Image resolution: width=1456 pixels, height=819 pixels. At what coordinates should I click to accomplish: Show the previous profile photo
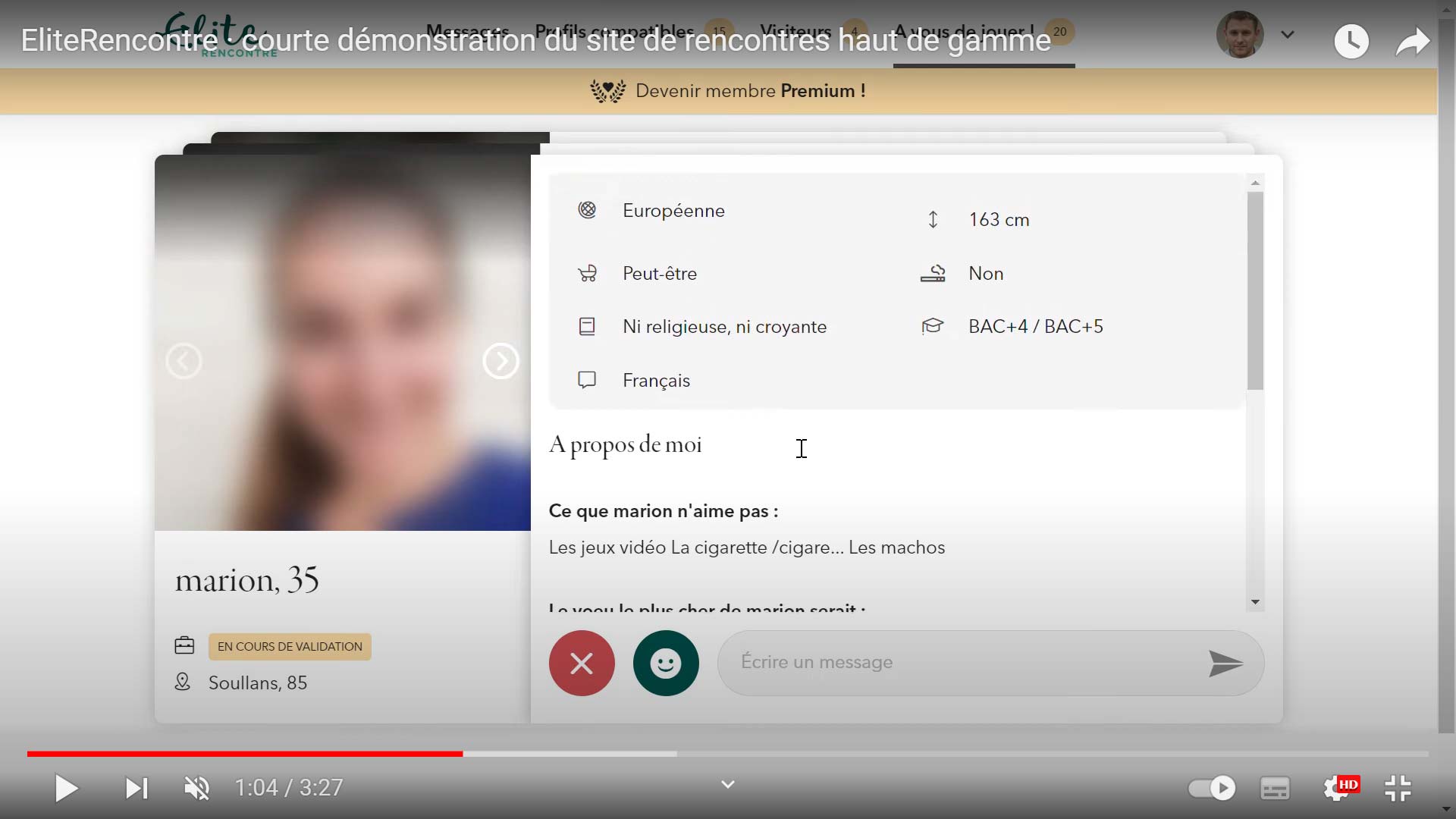(184, 361)
